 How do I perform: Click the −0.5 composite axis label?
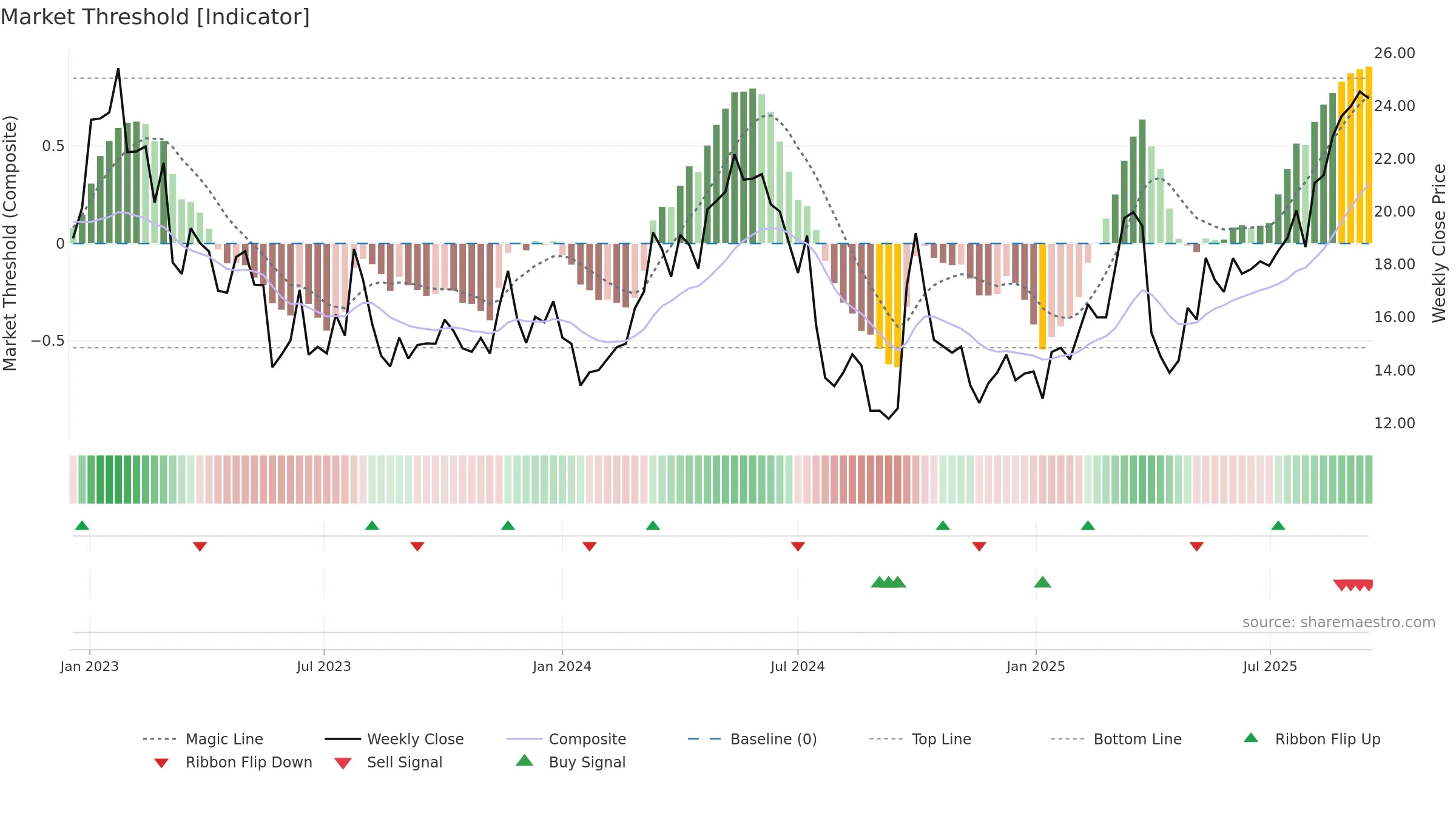(48, 341)
